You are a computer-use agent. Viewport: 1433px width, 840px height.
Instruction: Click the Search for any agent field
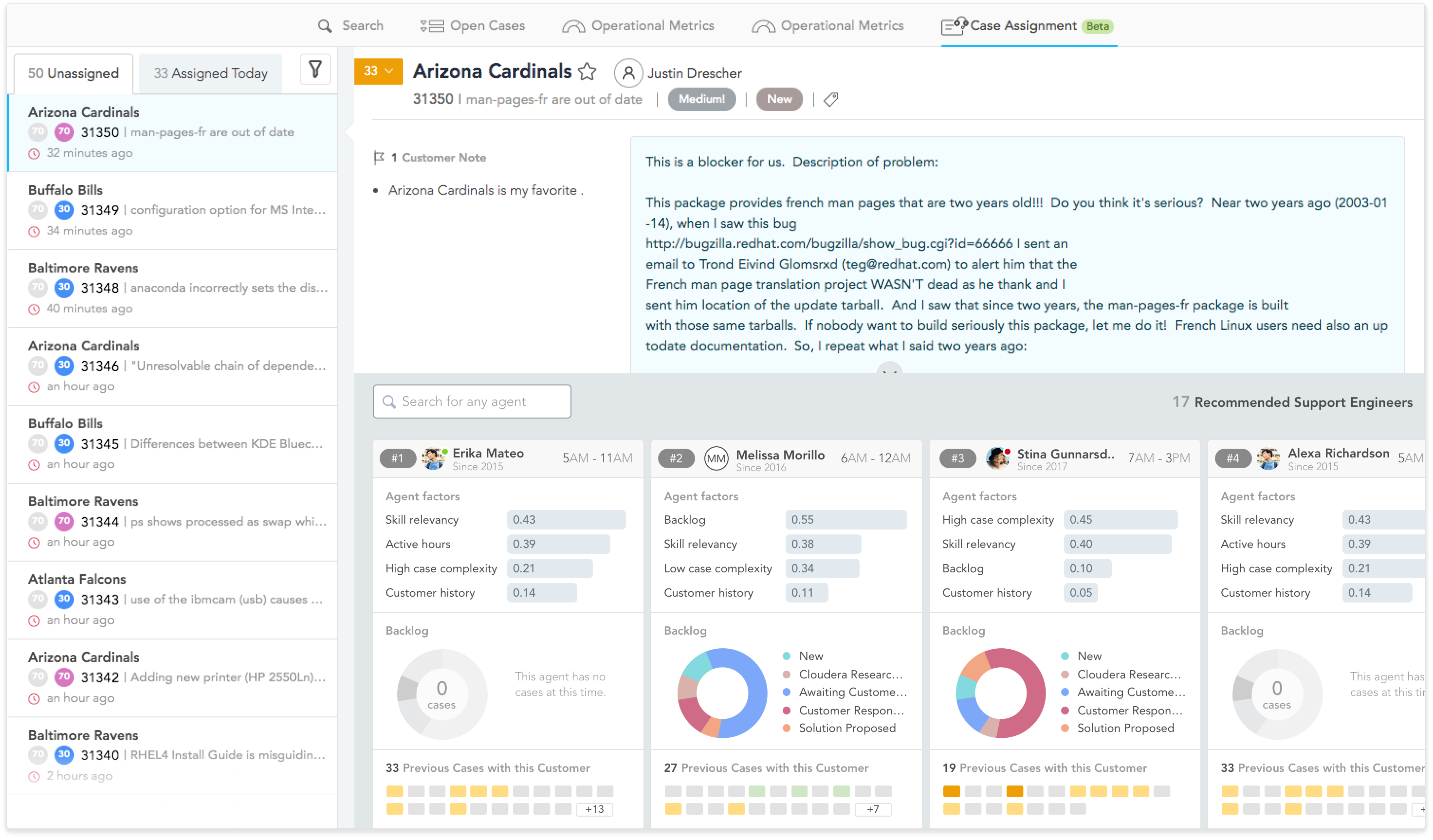tap(472, 402)
